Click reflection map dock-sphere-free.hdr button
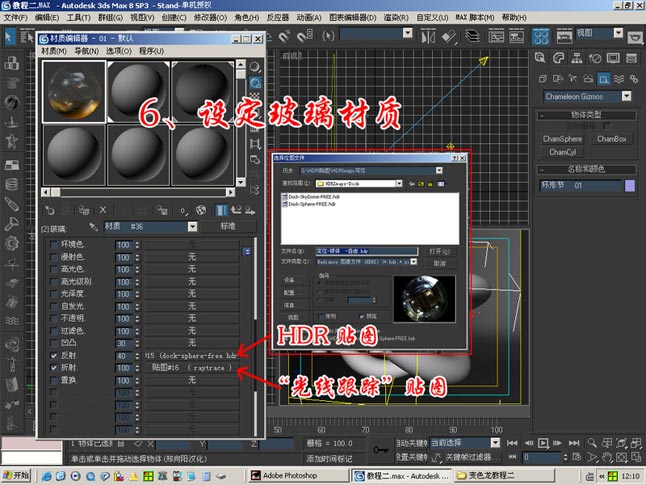 (x=192, y=356)
